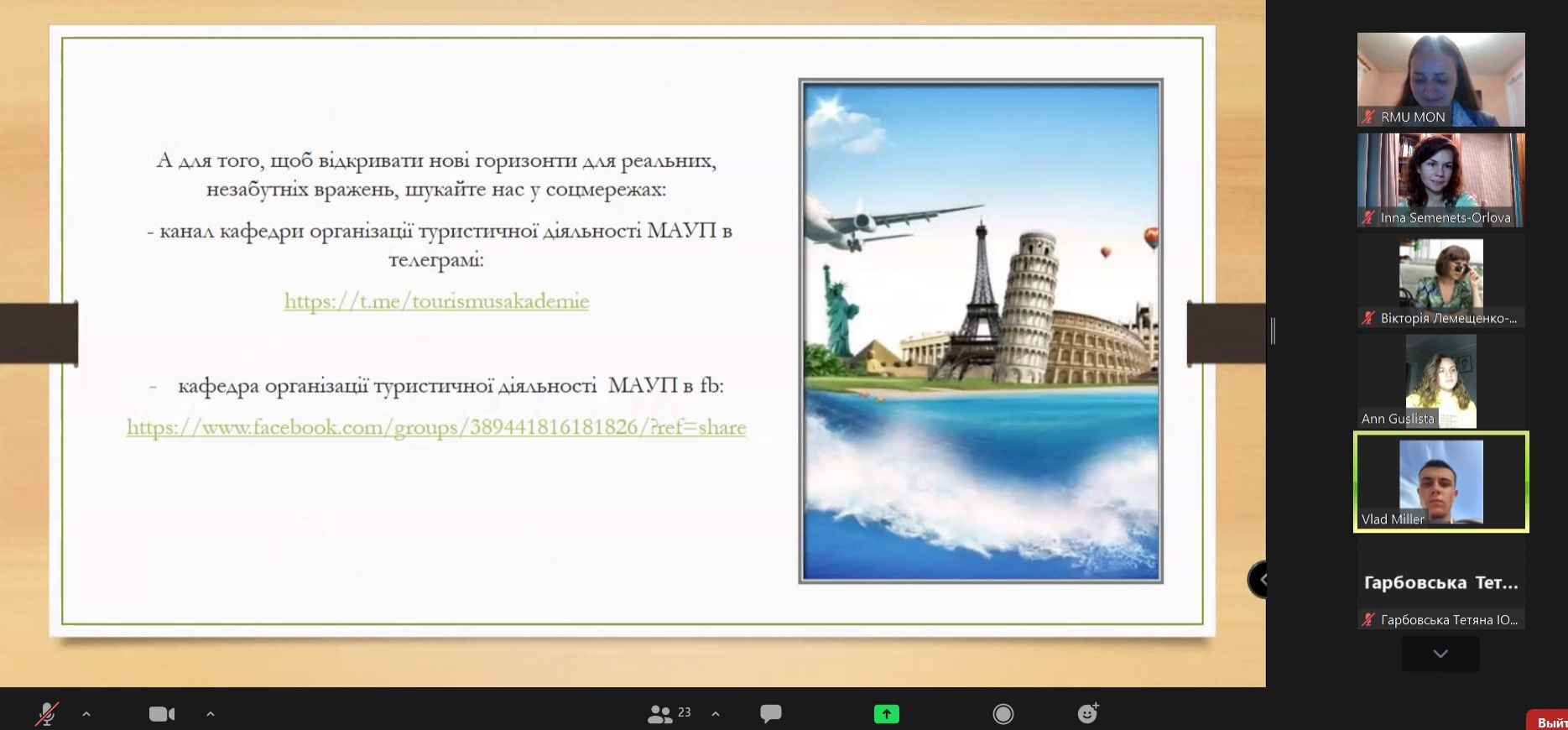Click the green Share Screen icon

click(887, 714)
